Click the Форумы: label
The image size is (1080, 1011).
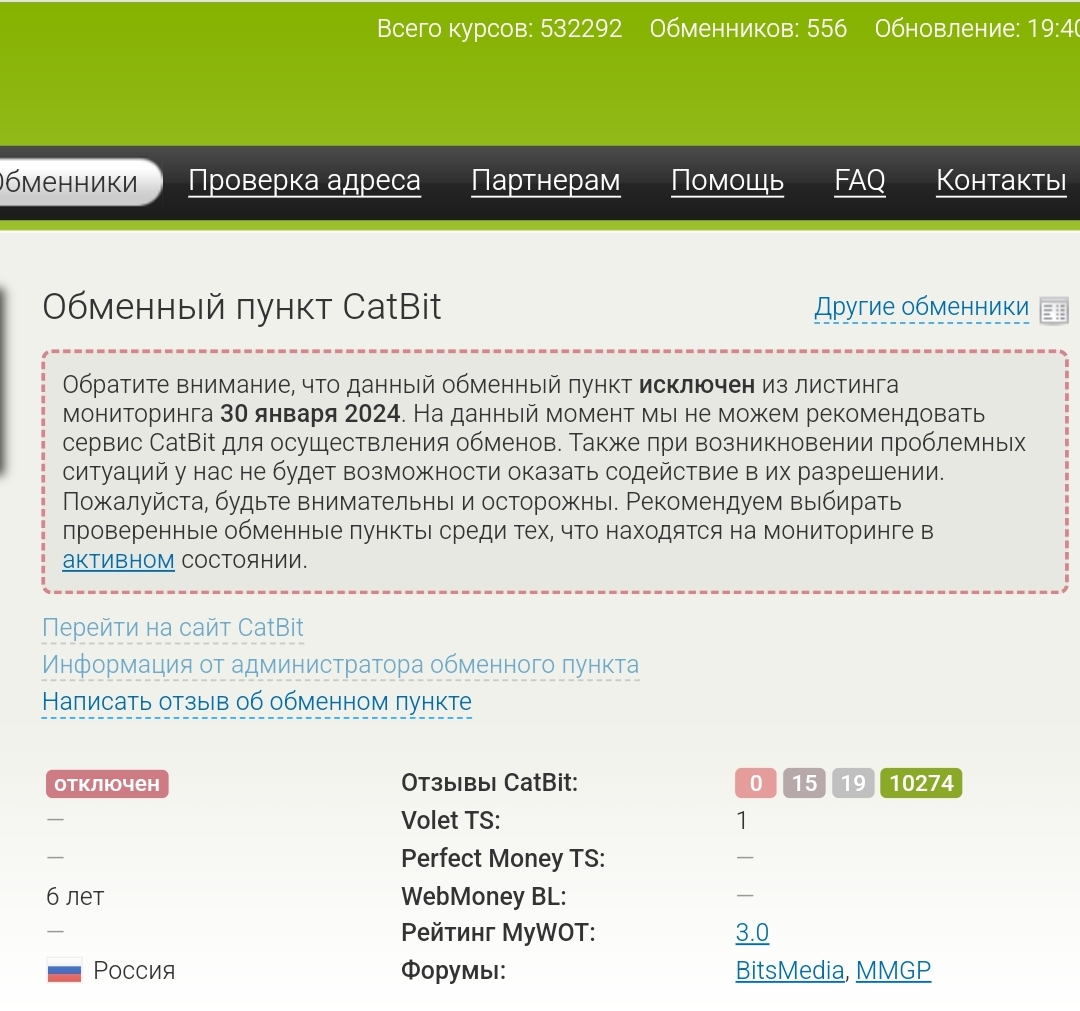click(453, 970)
